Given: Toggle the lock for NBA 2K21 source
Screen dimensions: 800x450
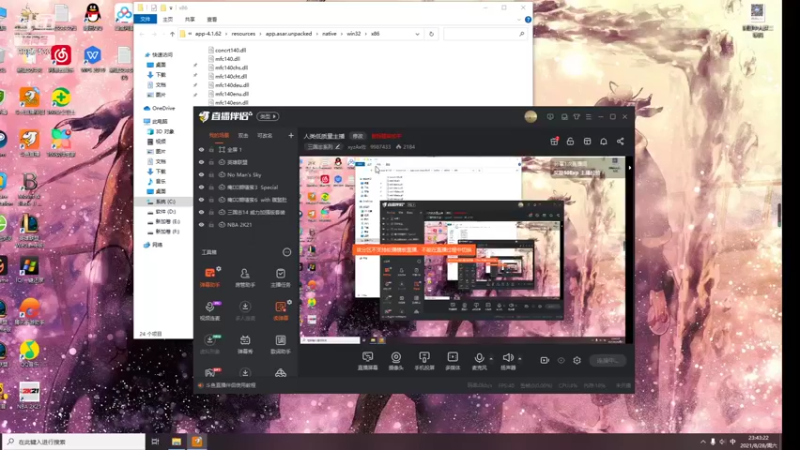Looking at the screenshot, I should 211,224.
